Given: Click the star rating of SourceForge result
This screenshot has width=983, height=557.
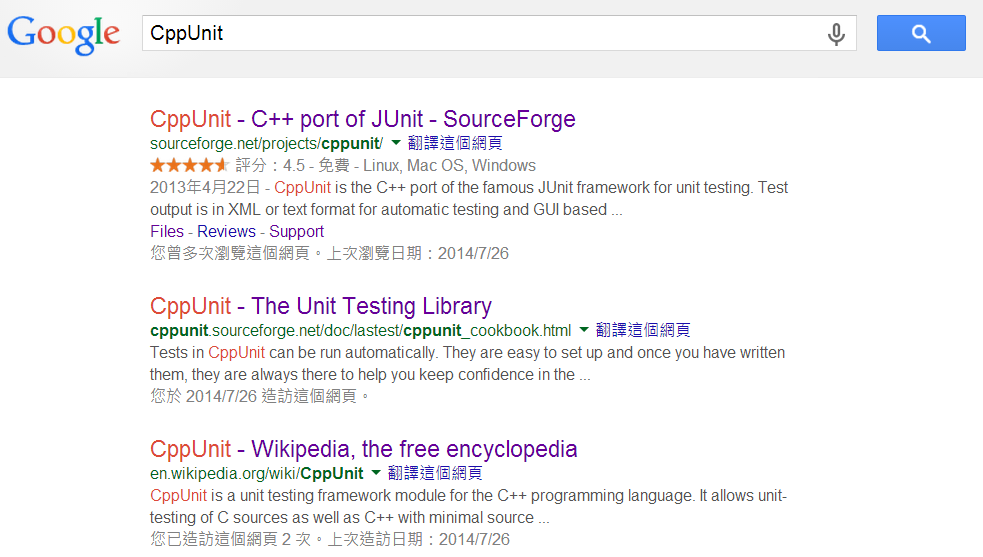Looking at the screenshot, I should point(190,166).
